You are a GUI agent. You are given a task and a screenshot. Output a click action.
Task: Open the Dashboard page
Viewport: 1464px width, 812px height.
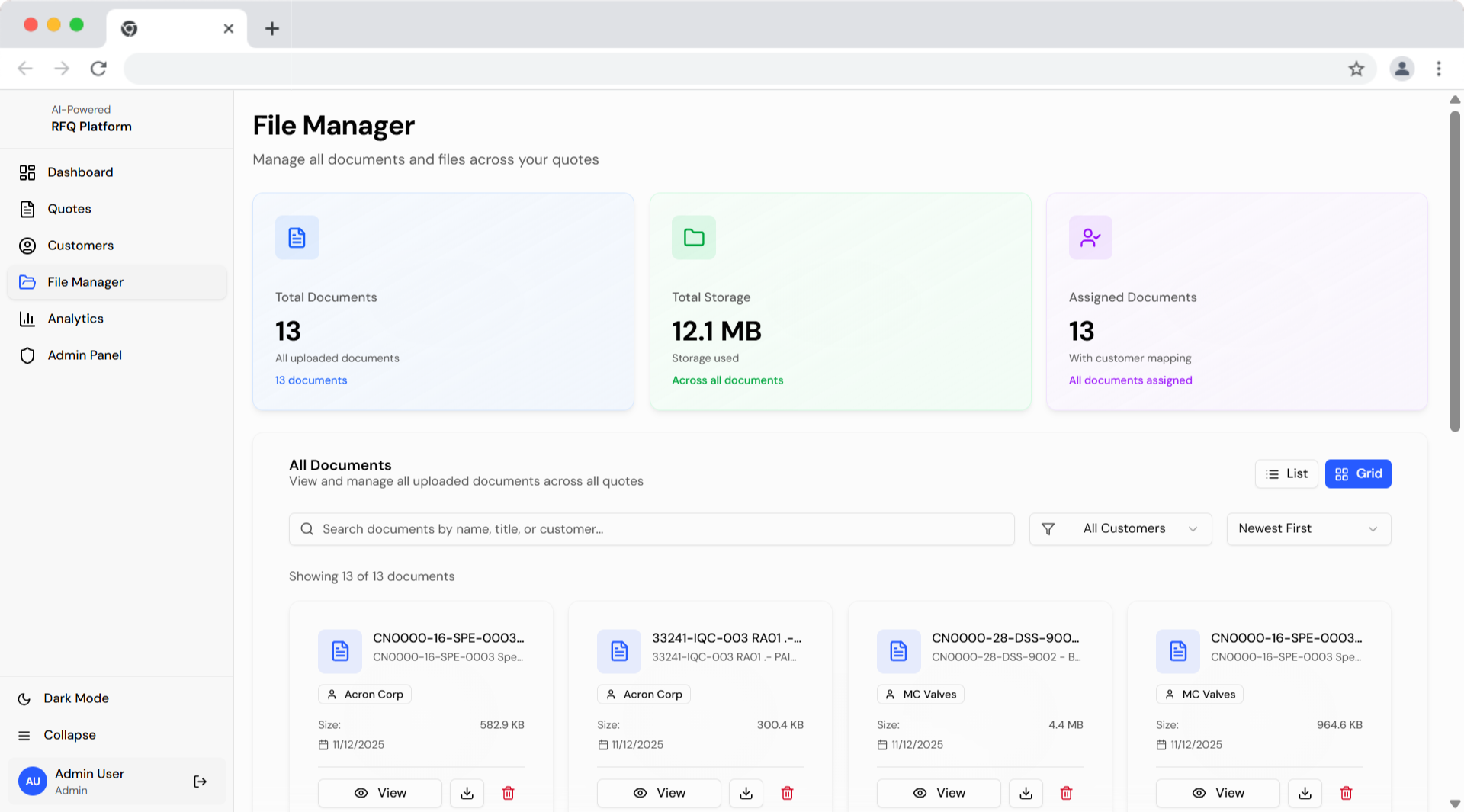pos(117,172)
